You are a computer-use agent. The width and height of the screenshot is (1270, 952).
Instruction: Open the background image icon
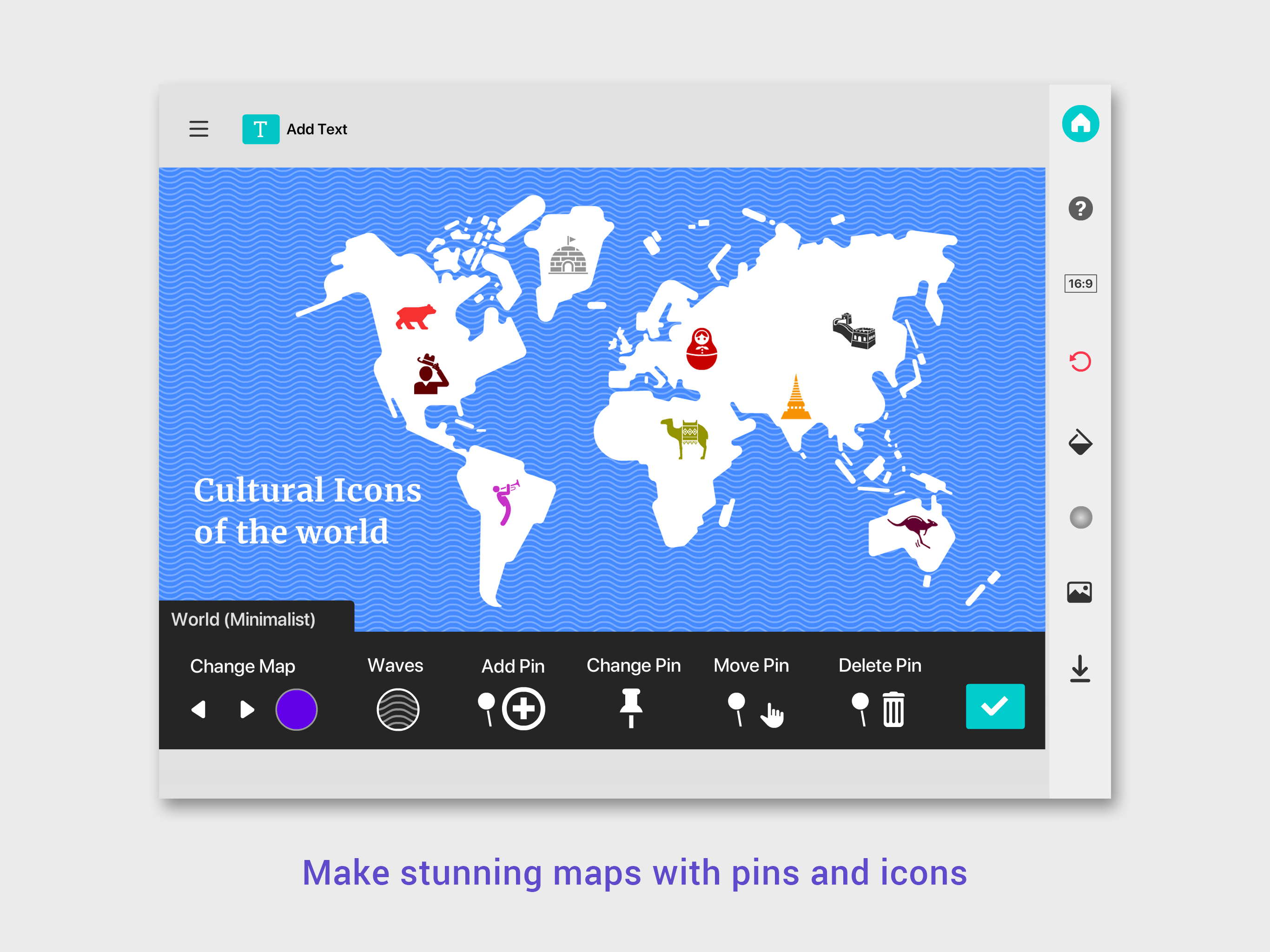[1079, 592]
